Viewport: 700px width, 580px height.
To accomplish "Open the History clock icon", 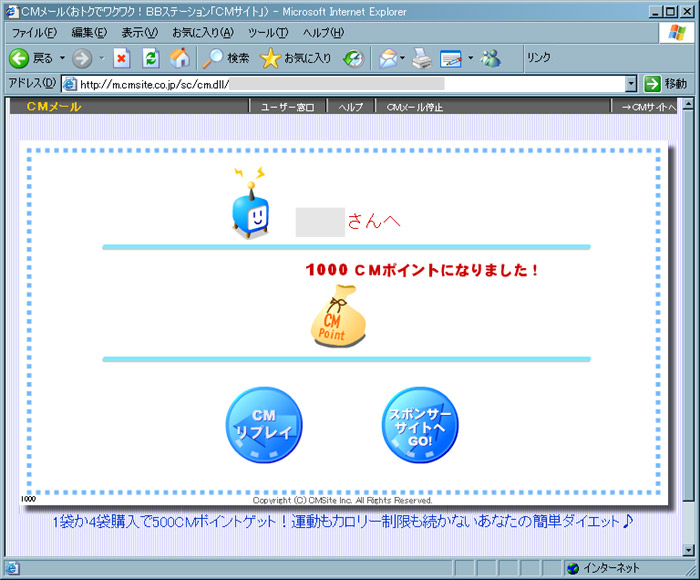I will 354,58.
